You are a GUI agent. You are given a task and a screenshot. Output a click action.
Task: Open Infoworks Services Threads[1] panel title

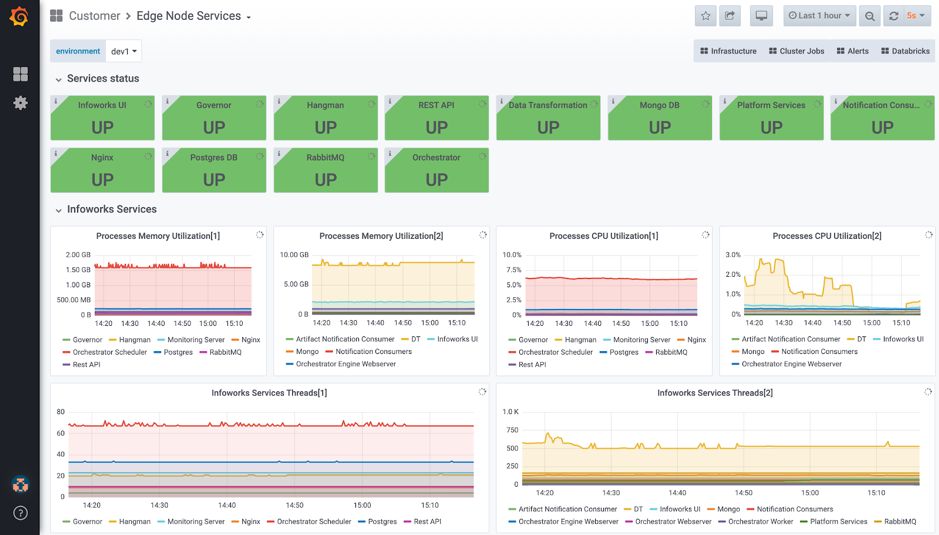click(269, 393)
